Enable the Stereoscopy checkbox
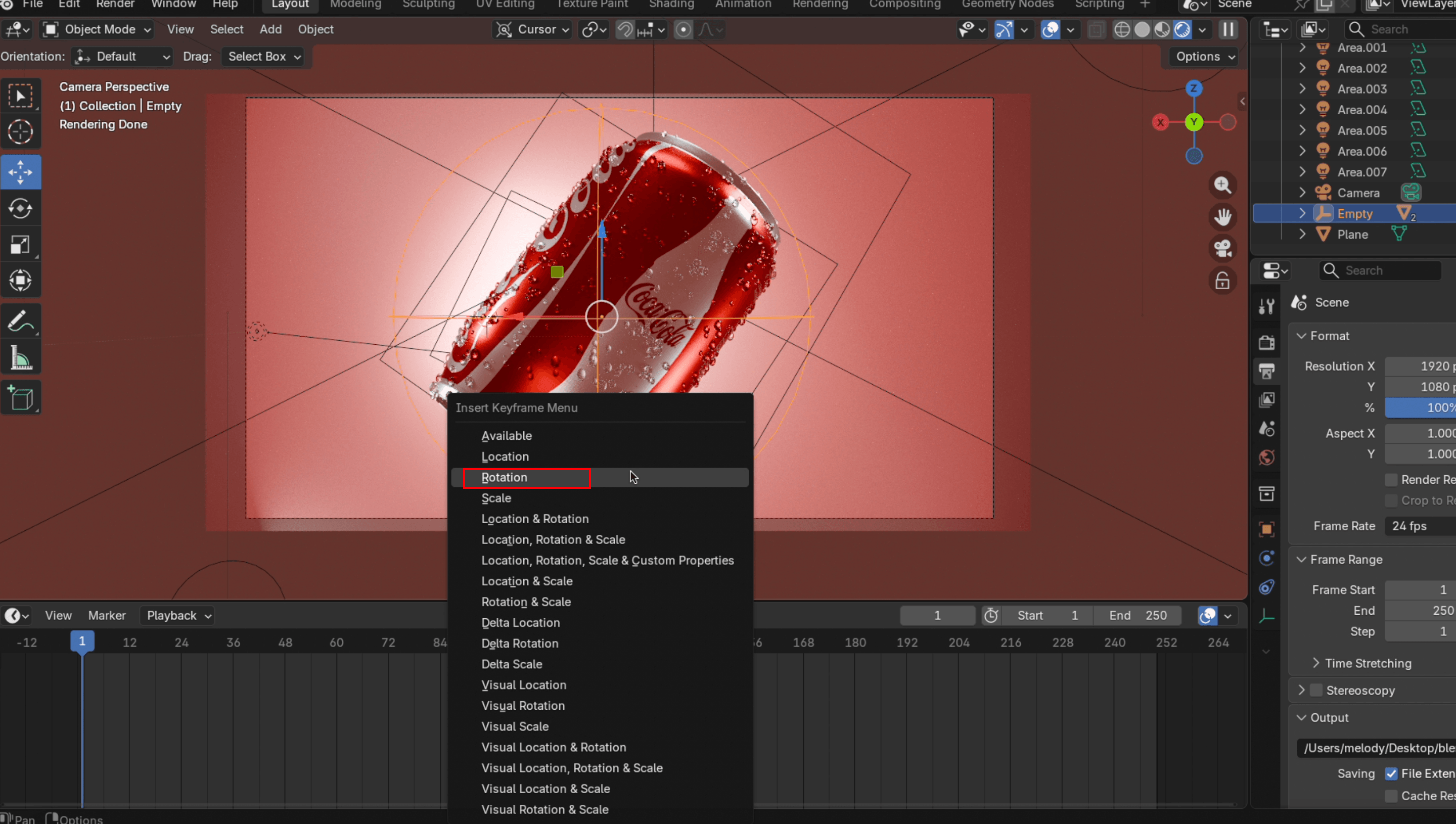The image size is (1456, 824). (x=1316, y=691)
